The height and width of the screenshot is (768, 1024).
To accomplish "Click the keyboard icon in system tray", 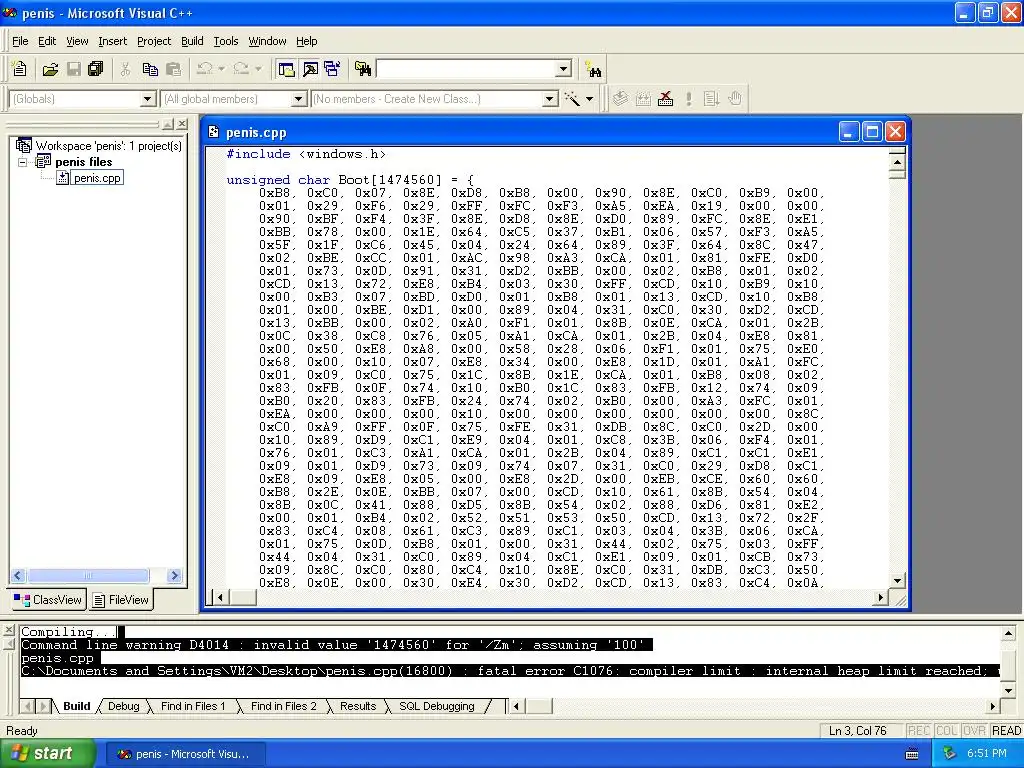I will [912, 754].
